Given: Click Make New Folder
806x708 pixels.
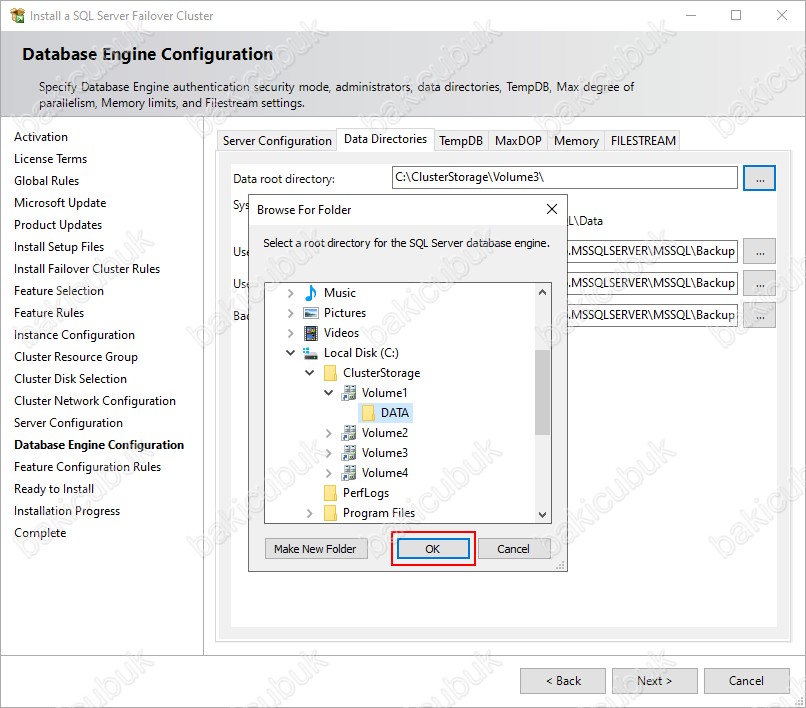Looking at the screenshot, I should [x=315, y=549].
